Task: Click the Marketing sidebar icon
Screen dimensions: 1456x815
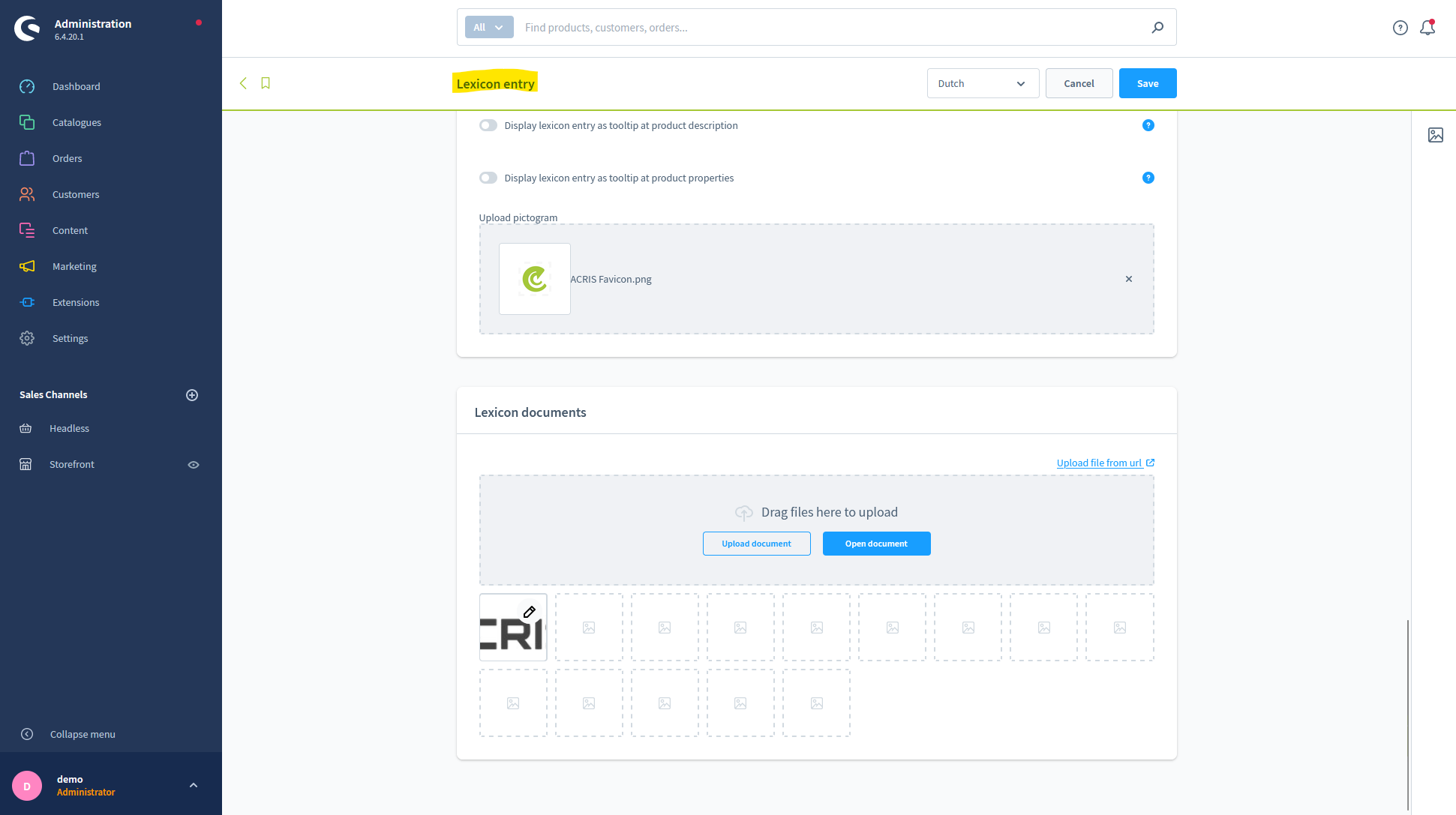Action: coord(27,266)
